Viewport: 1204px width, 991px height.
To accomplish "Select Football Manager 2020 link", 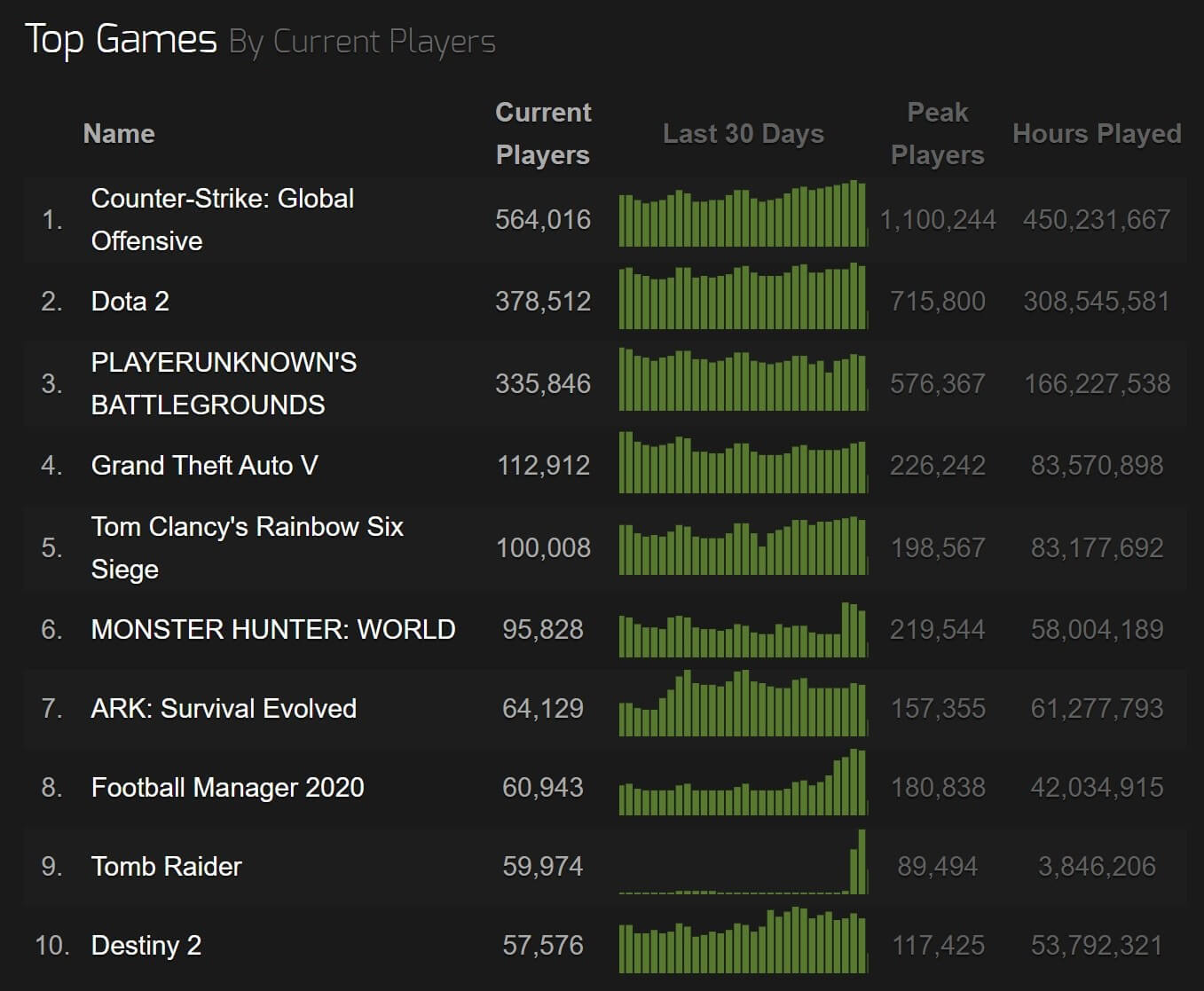I will (x=227, y=788).
